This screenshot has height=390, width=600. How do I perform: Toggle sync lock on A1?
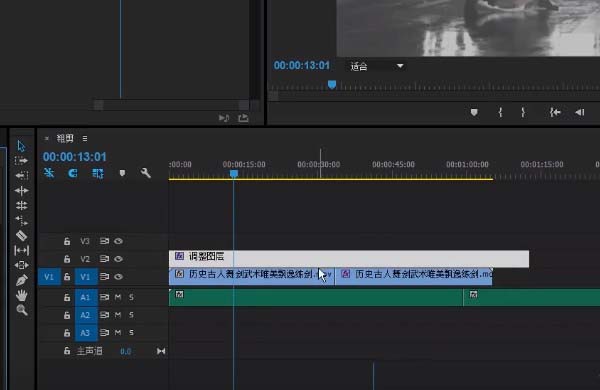[x=104, y=297]
